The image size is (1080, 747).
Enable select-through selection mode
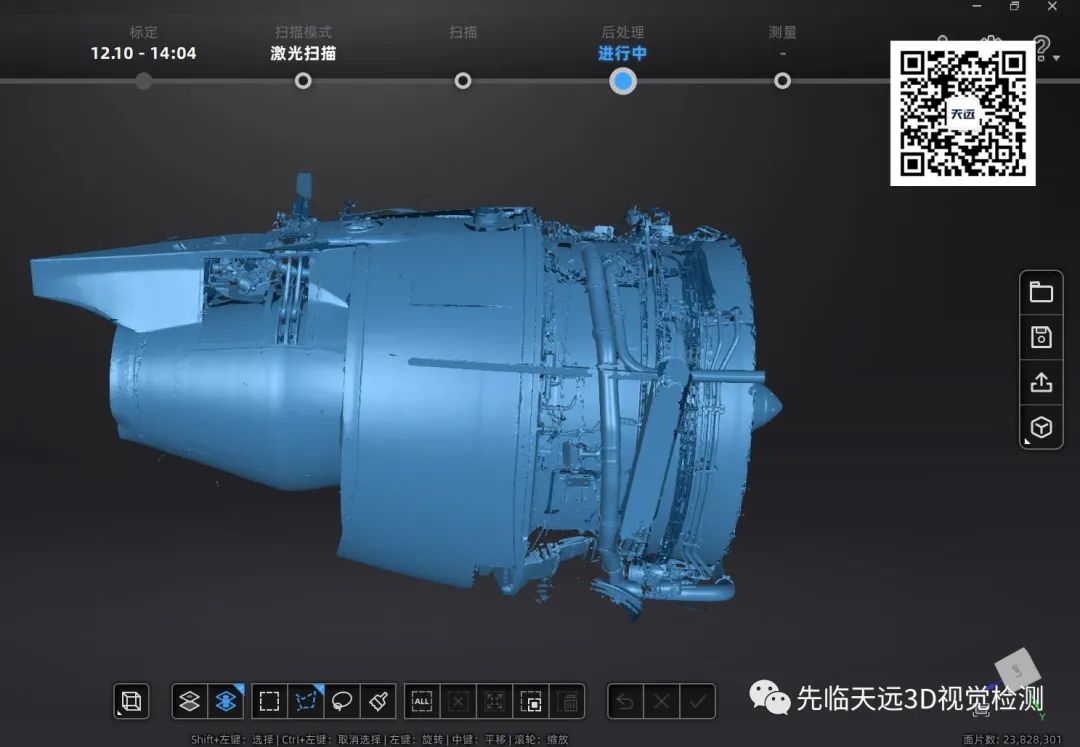click(x=225, y=701)
